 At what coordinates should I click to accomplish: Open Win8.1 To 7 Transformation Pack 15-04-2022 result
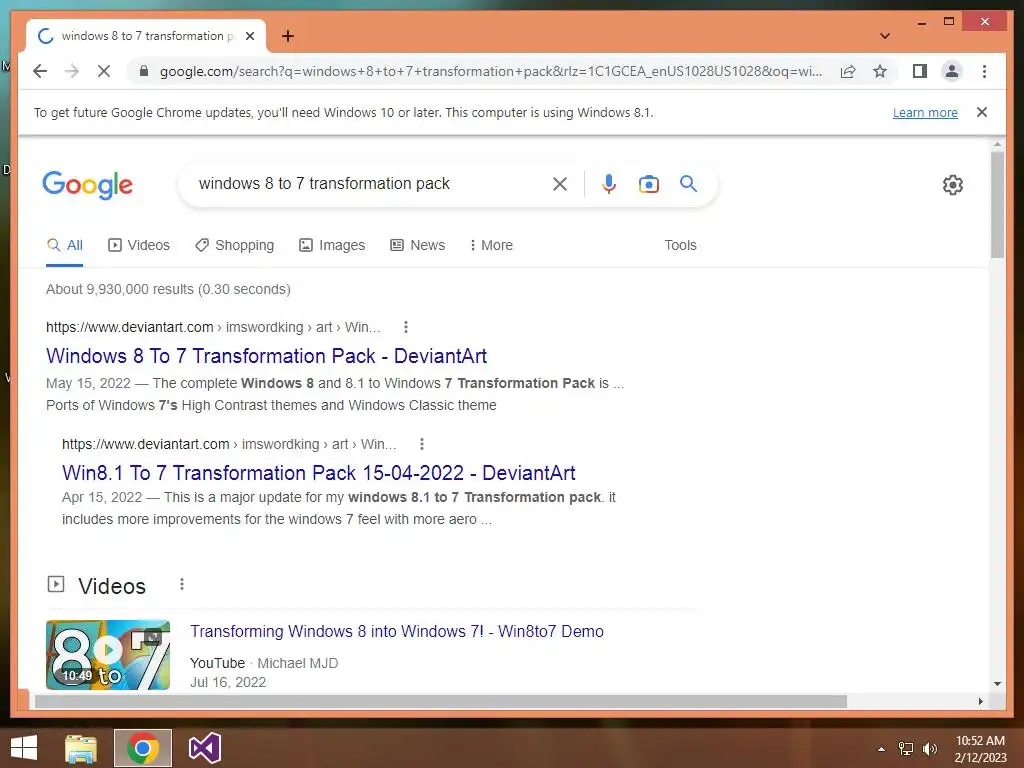pos(319,473)
